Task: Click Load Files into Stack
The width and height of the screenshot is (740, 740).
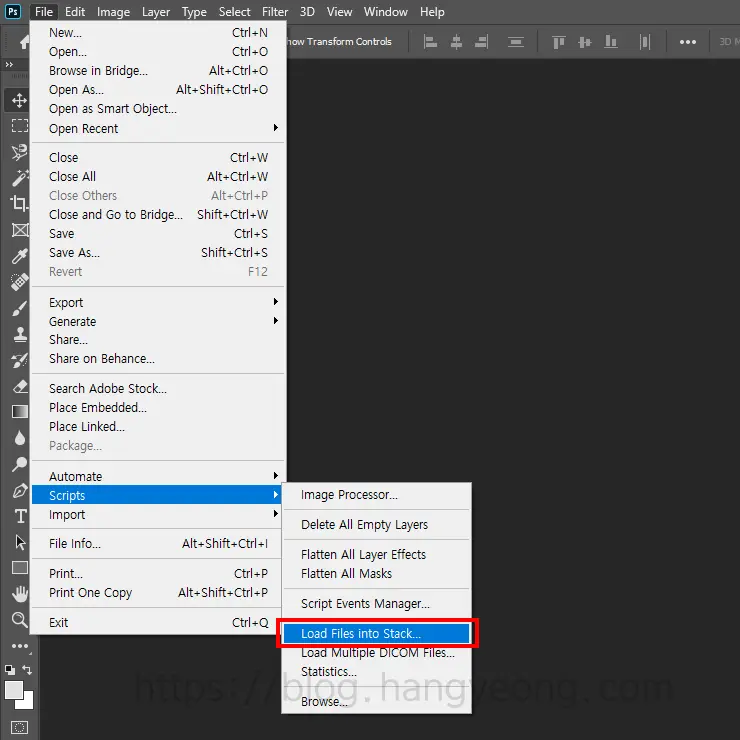Action: pyautogui.click(x=361, y=633)
